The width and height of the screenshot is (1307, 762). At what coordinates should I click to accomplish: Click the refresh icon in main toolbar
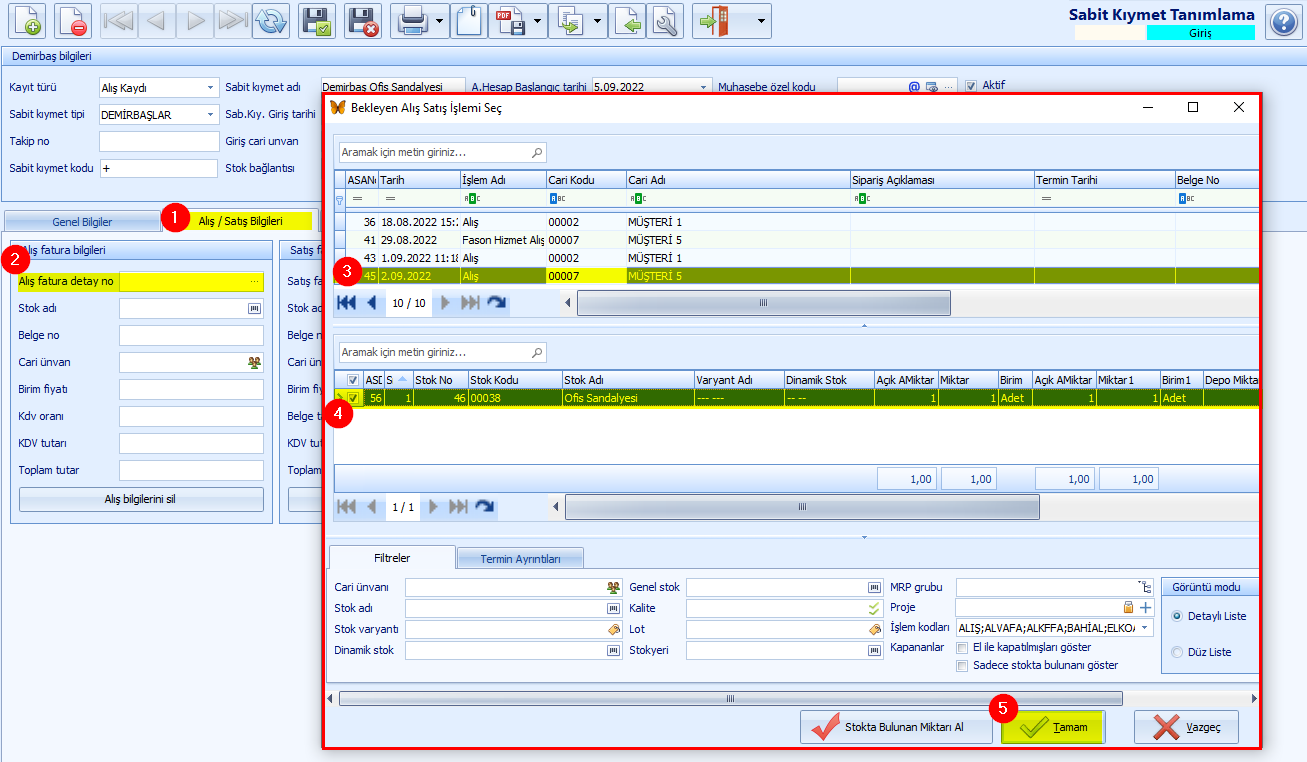pos(270,21)
